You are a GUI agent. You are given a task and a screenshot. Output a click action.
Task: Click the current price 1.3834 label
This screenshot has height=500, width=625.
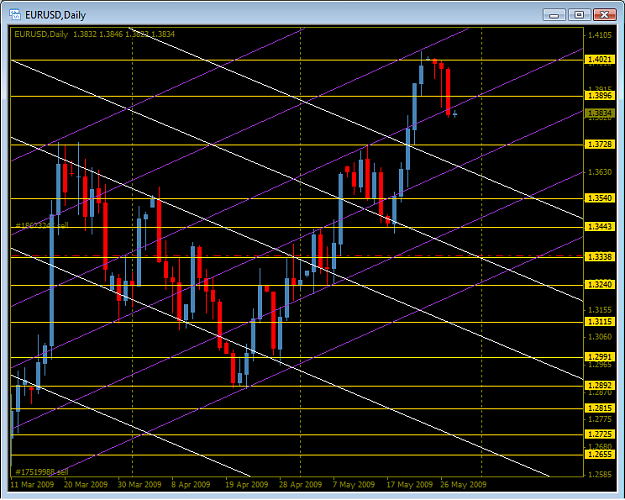coord(599,113)
